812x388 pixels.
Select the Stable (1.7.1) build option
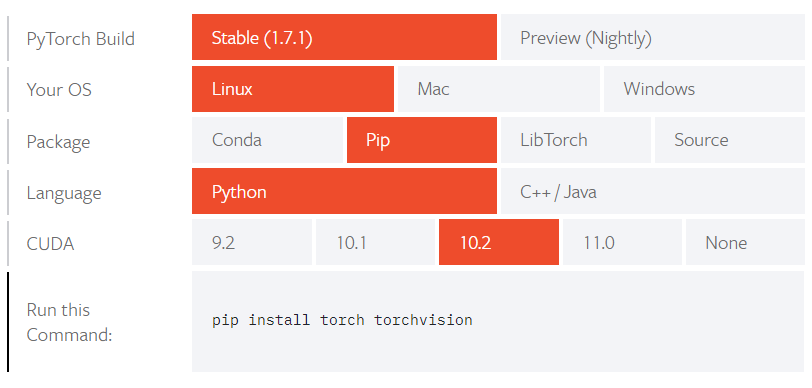(344, 37)
